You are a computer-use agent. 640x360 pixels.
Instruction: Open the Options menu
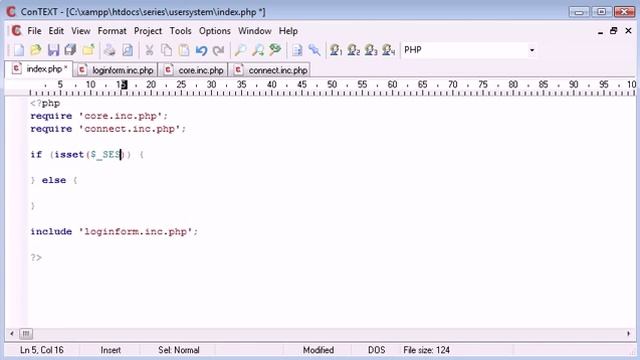click(x=215, y=31)
